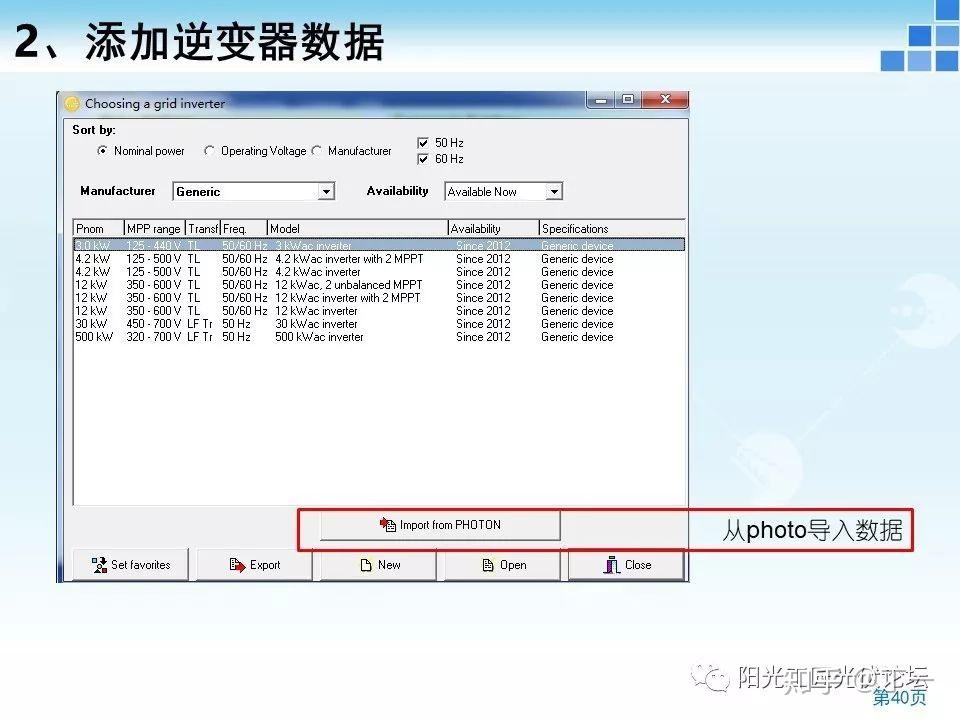Viewport: 960px width, 720px height.
Task: Disable the 60 Hz checkbox
Action: pos(424,158)
